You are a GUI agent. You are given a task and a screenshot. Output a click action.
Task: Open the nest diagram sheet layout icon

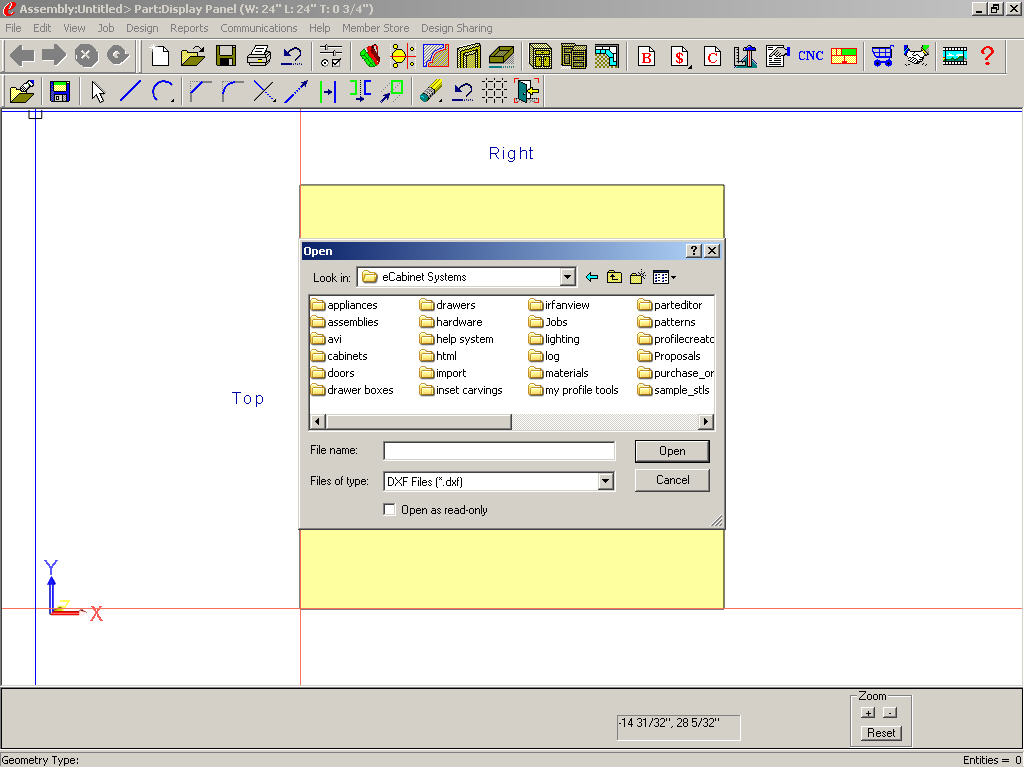point(844,56)
